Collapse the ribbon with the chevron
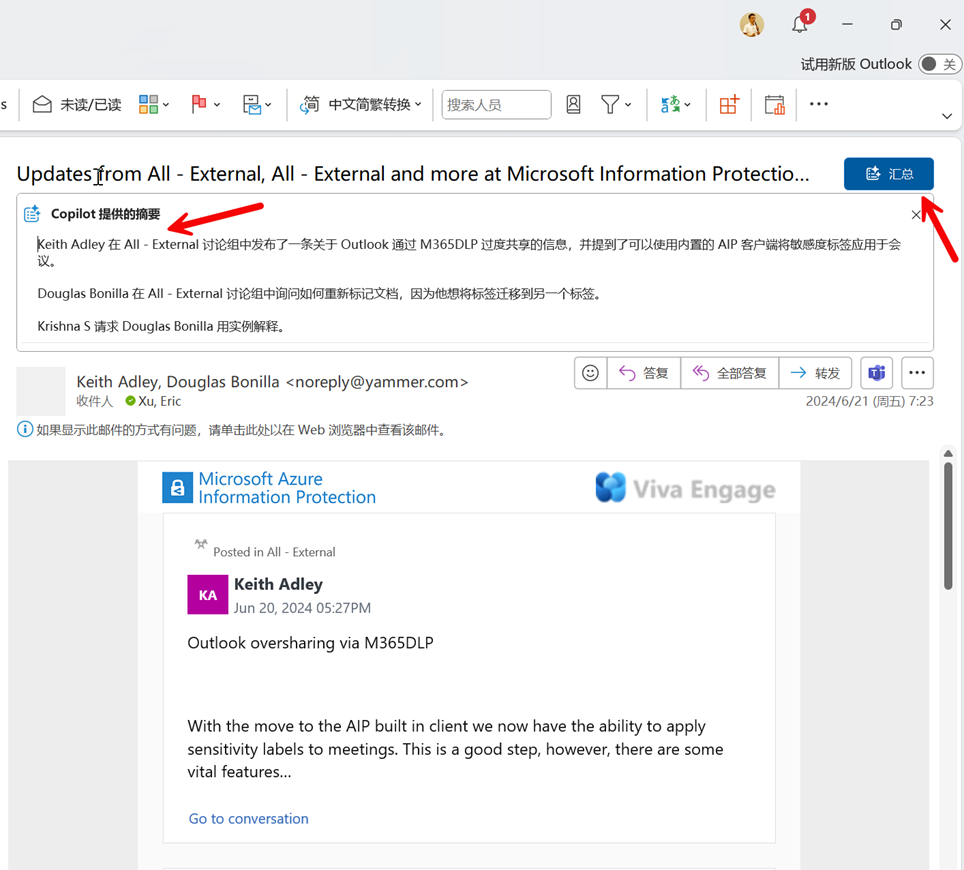Screen dimensions: 964x870 (947, 116)
